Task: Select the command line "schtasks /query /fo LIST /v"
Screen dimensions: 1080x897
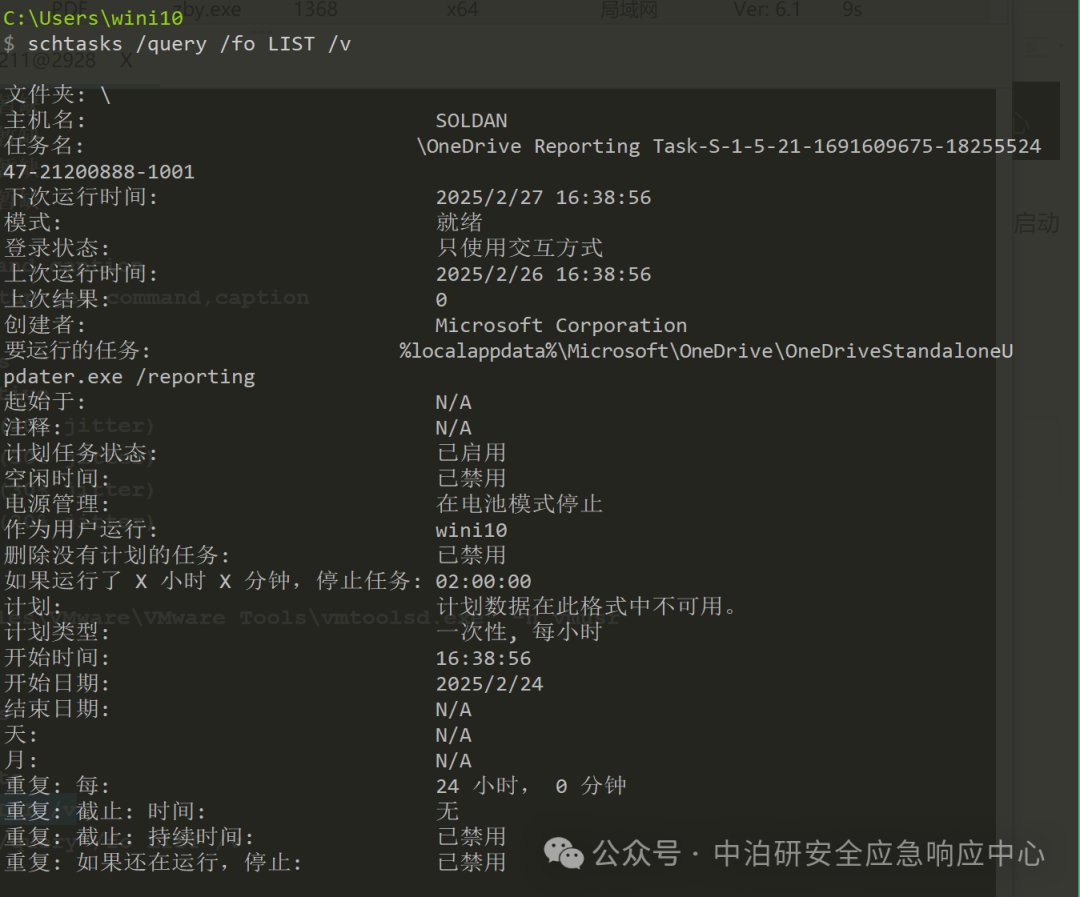Action: coord(189,44)
